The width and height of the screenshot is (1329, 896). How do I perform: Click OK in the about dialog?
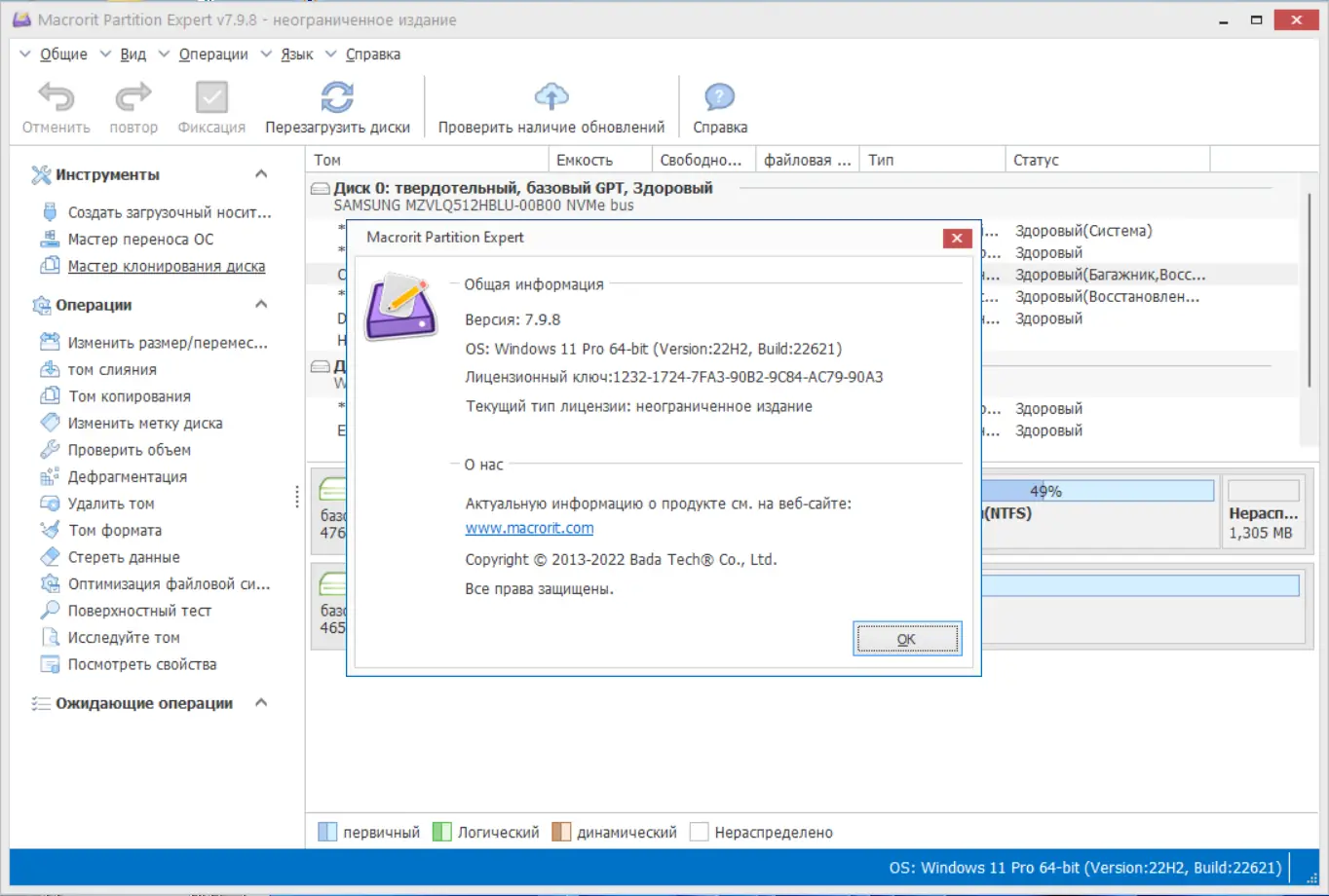[x=906, y=638]
